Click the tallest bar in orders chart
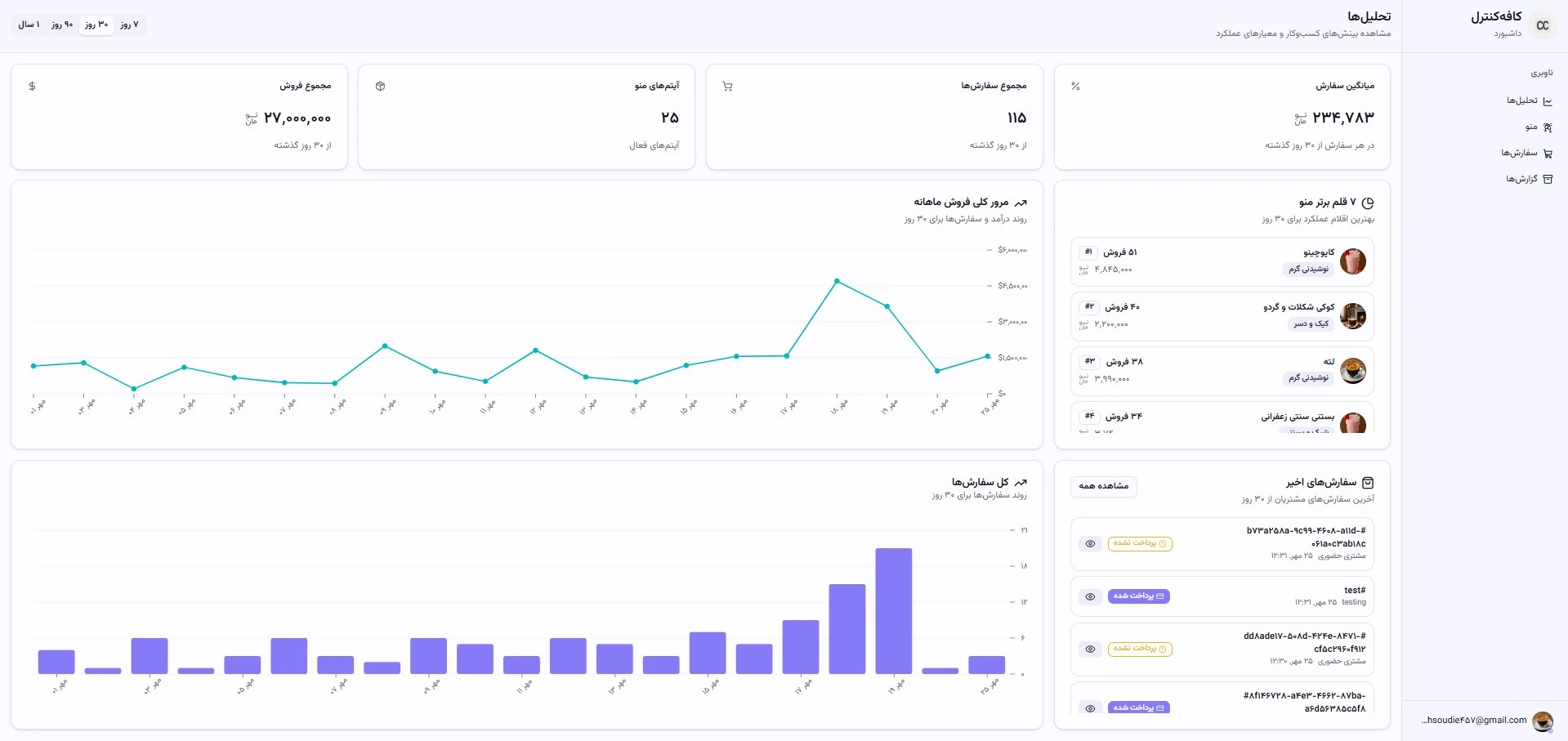Viewport: 1568px width, 741px height. 893,610
